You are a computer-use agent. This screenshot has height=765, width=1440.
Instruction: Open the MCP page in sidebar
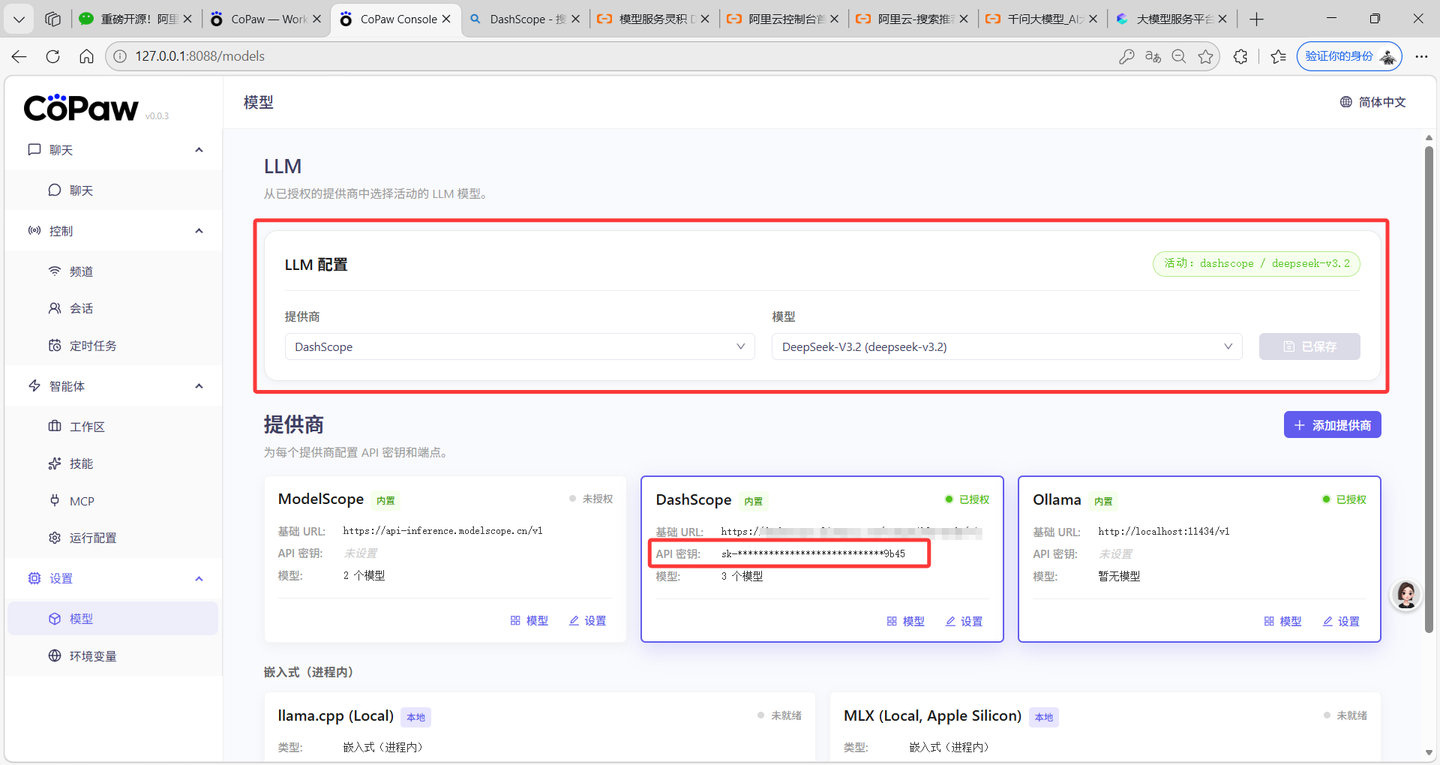coord(112,500)
